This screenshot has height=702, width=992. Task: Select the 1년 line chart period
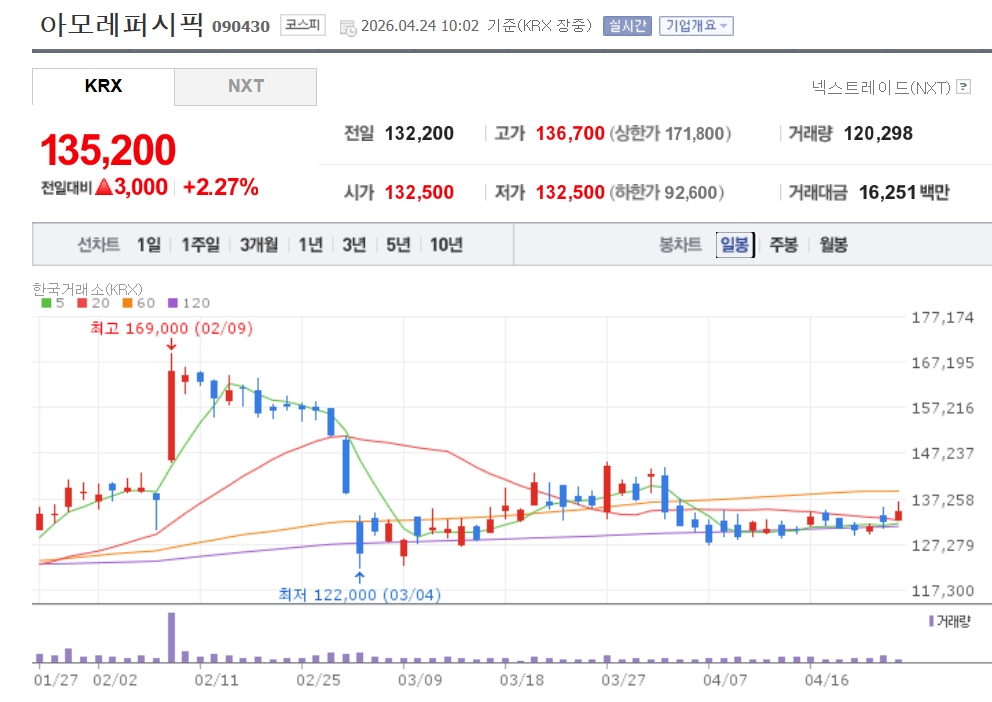click(311, 244)
